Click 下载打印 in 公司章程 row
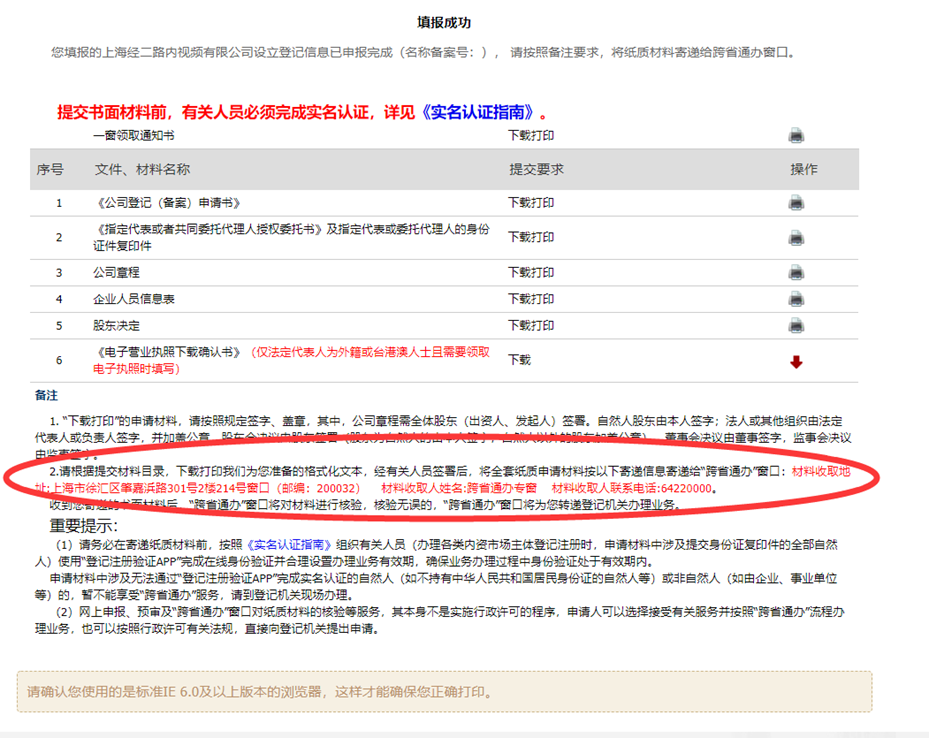This screenshot has width=929, height=738. pos(531,272)
